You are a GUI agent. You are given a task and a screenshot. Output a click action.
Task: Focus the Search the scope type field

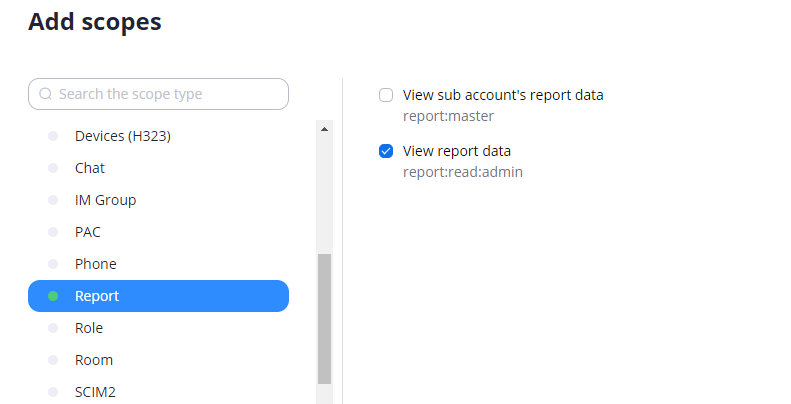click(158, 94)
